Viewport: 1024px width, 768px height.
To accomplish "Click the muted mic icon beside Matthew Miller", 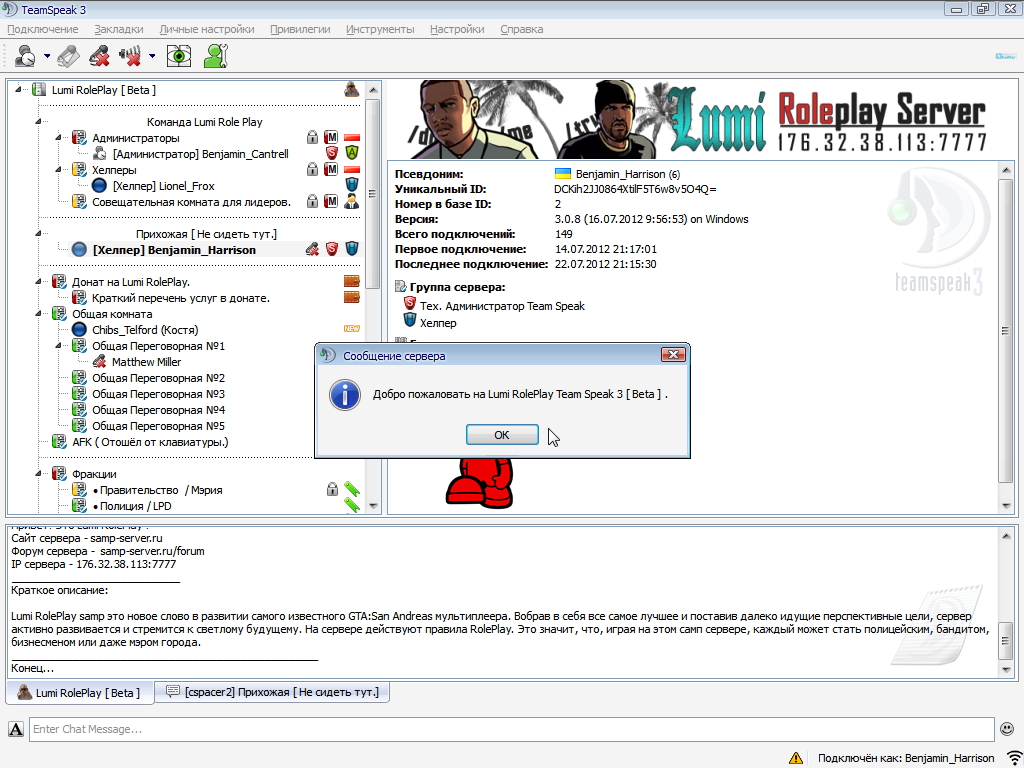I will [x=99, y=361].
